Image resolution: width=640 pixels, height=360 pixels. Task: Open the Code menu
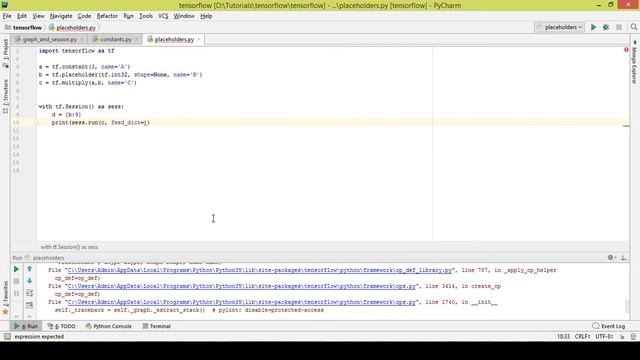pyautogui.click(x=84, y=16)
